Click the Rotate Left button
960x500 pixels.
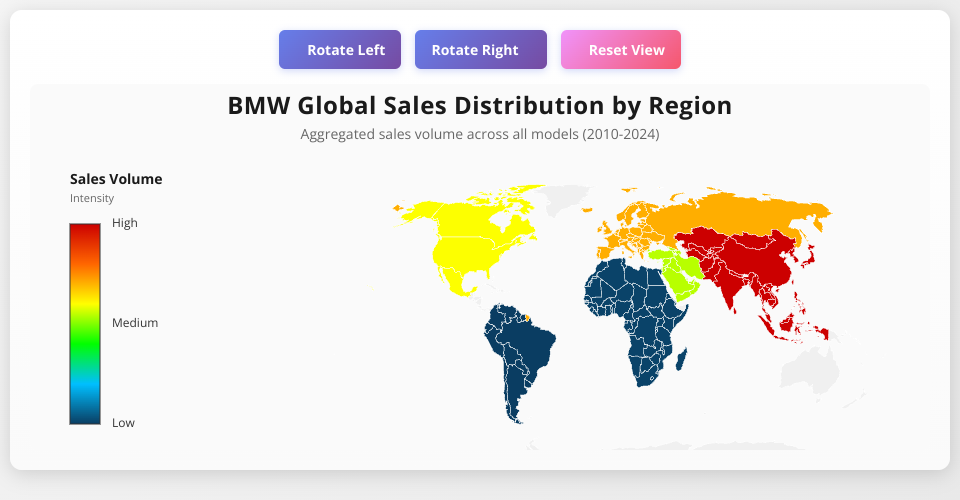tap(340, 50)
